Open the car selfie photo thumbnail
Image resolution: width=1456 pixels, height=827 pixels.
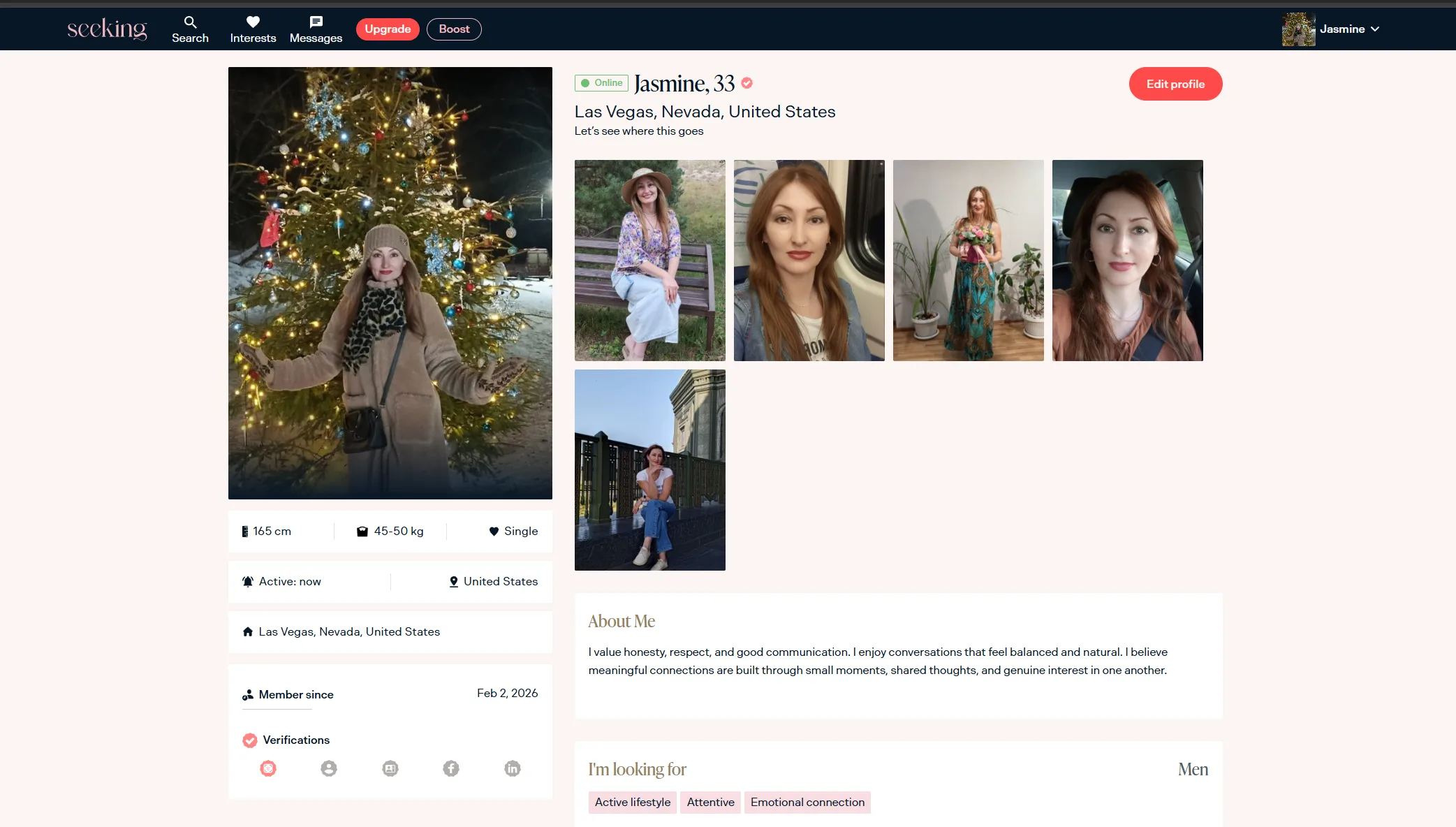point(1127,260)
